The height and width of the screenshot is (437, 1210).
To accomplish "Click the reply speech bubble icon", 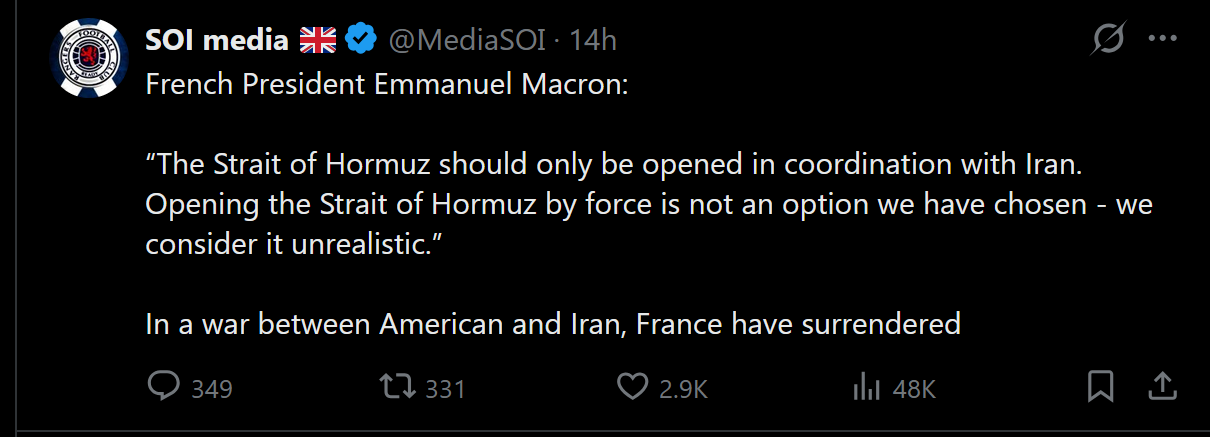I will point(163,386).
